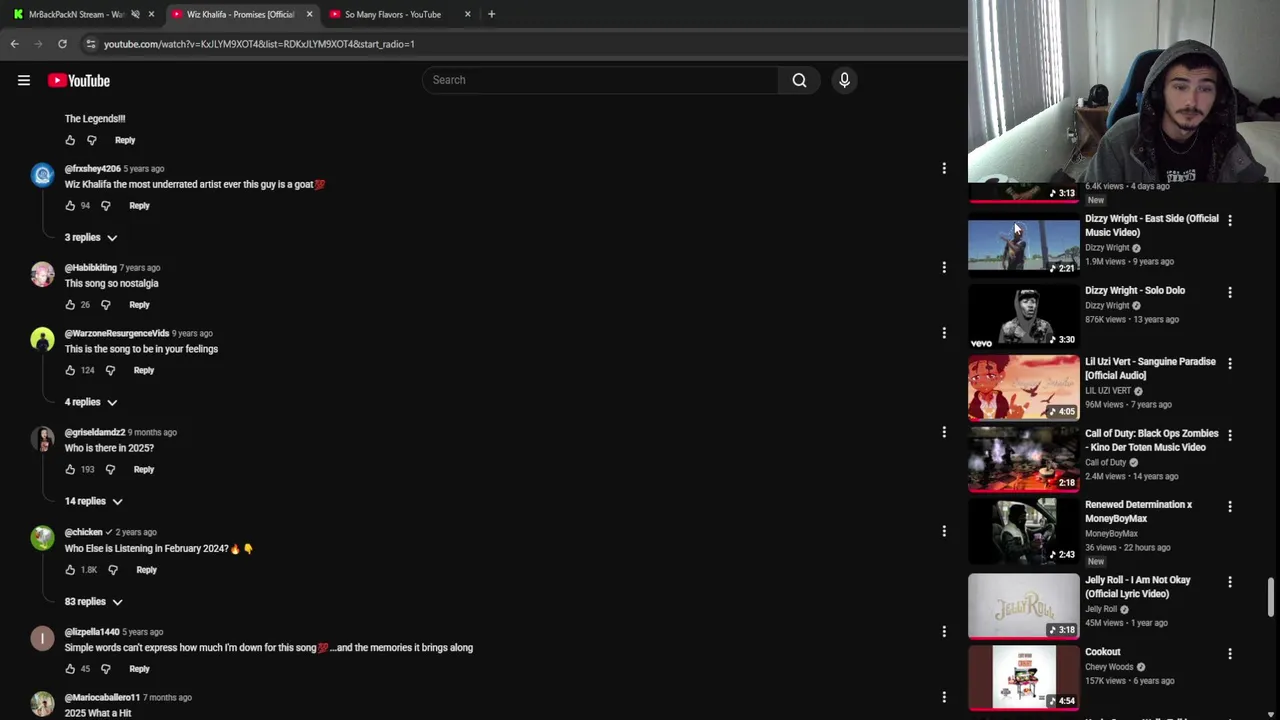Image resolution: width=1280 pixels, height=720 pixels.
Task: Start voice search with the microphone icon
Action: tap(844, 80)
